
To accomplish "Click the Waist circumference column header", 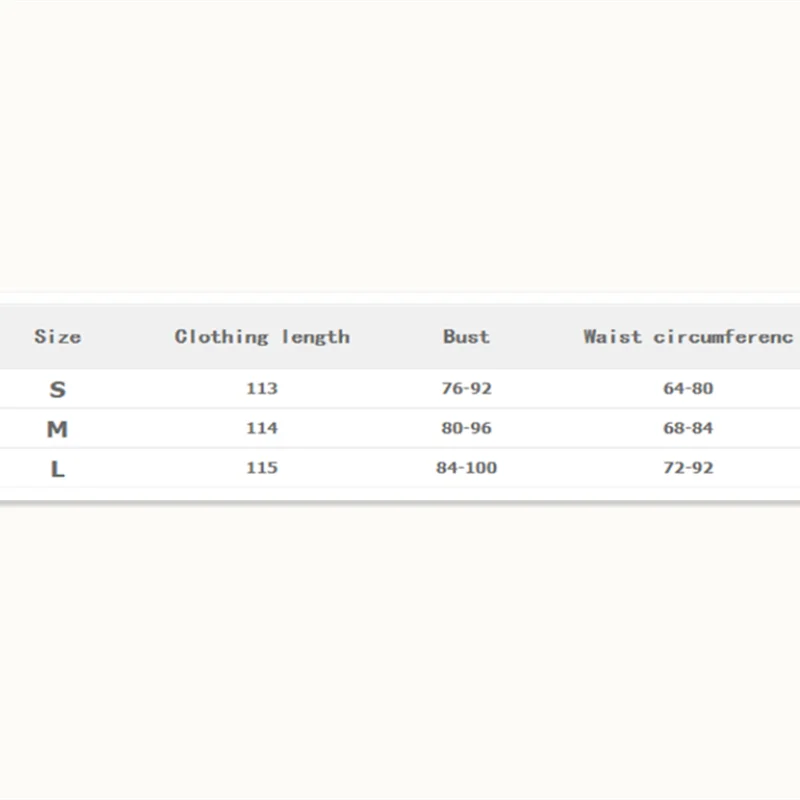I will click(688, 337).
